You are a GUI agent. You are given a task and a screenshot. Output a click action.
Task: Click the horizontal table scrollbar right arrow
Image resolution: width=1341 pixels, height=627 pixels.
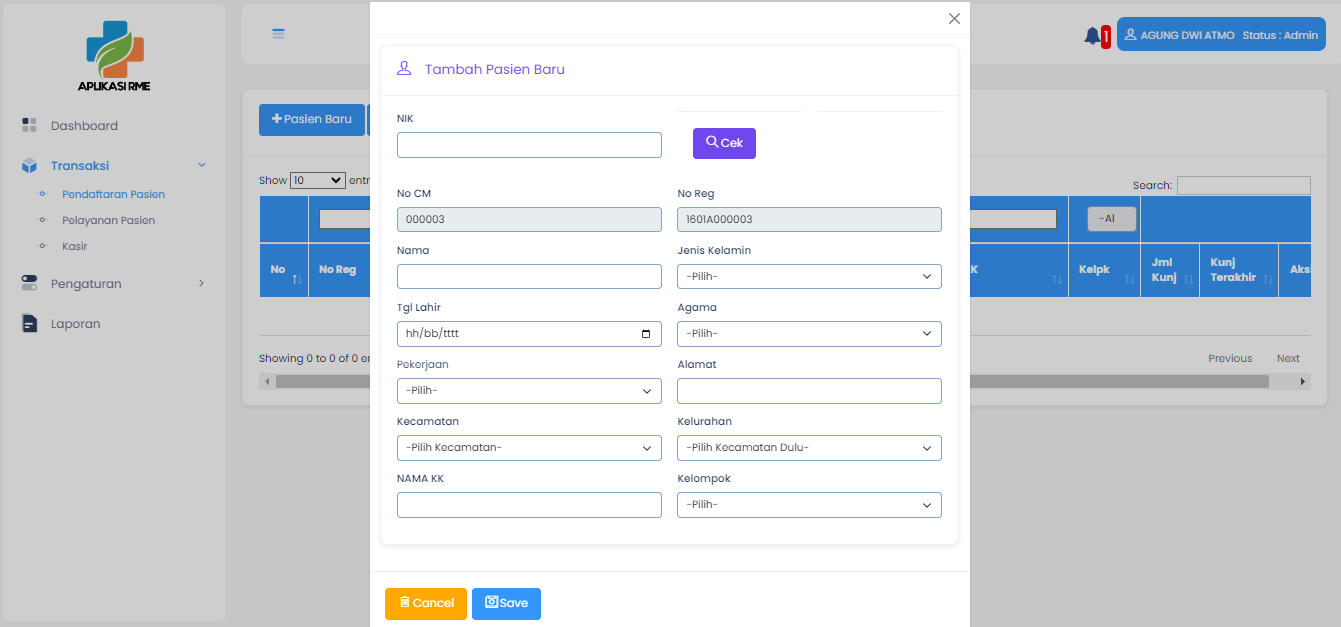(x=1302, y=382)
